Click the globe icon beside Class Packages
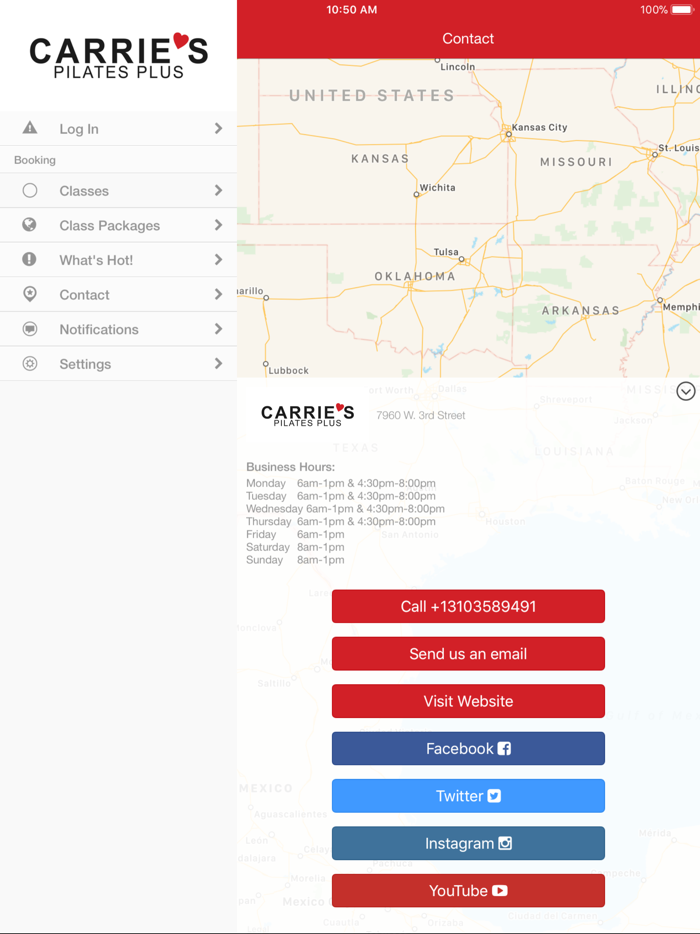This screenshot has height=934, width=700. click(x=29, y=225)
